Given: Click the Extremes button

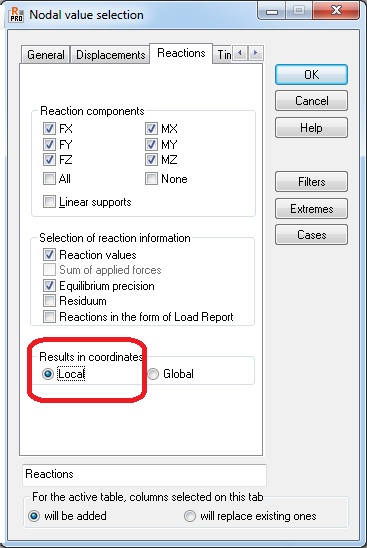Looking at the screenshot, I should tap(311, 209).
